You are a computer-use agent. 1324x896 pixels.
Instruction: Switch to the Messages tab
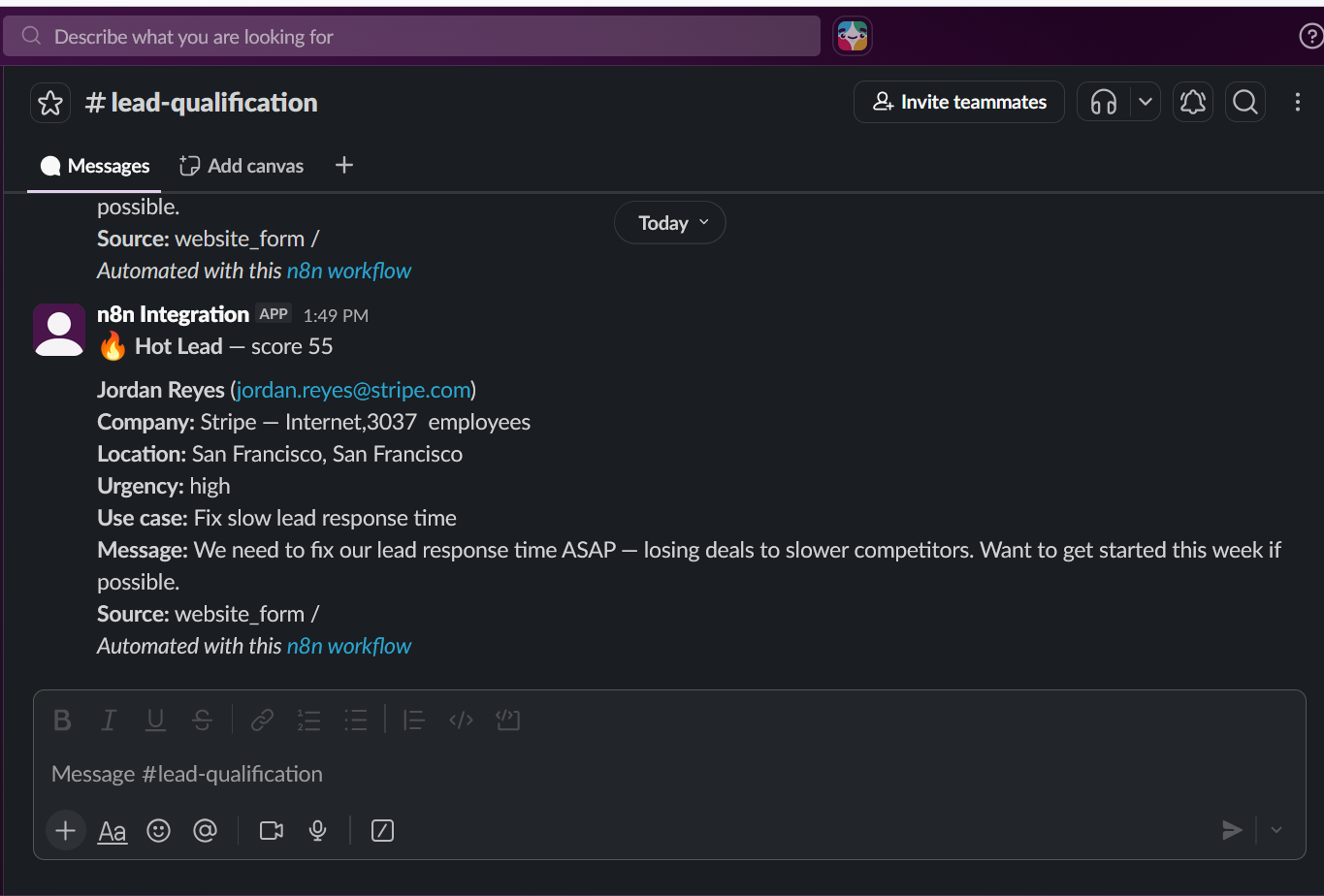point(95,166)
